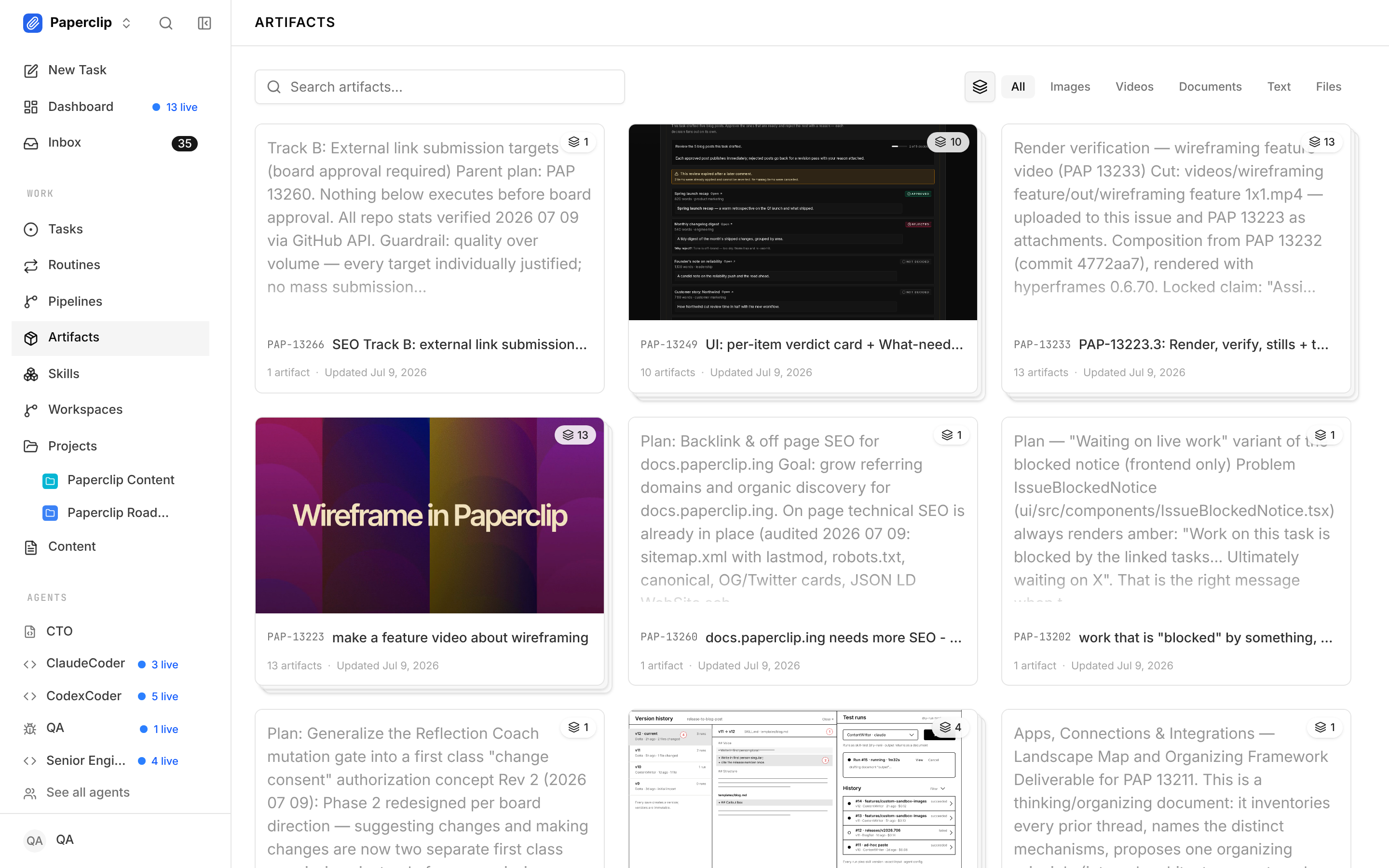Viewport: 1389px width, 868px height.
Task: Open the QA bug icon in Agents
Action: click(30, 729)
